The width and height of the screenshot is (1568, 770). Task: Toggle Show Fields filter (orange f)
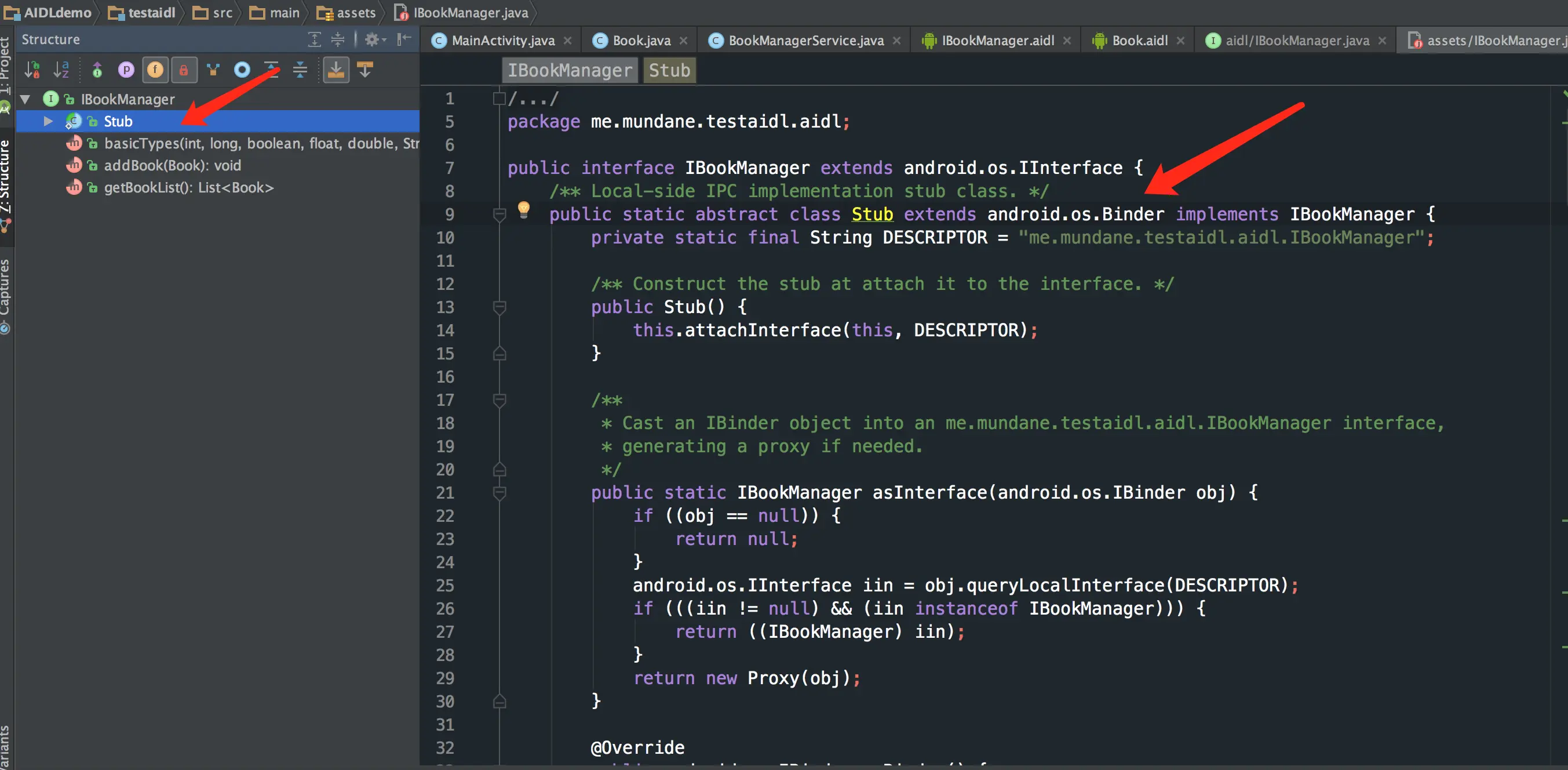click(155, 70)
